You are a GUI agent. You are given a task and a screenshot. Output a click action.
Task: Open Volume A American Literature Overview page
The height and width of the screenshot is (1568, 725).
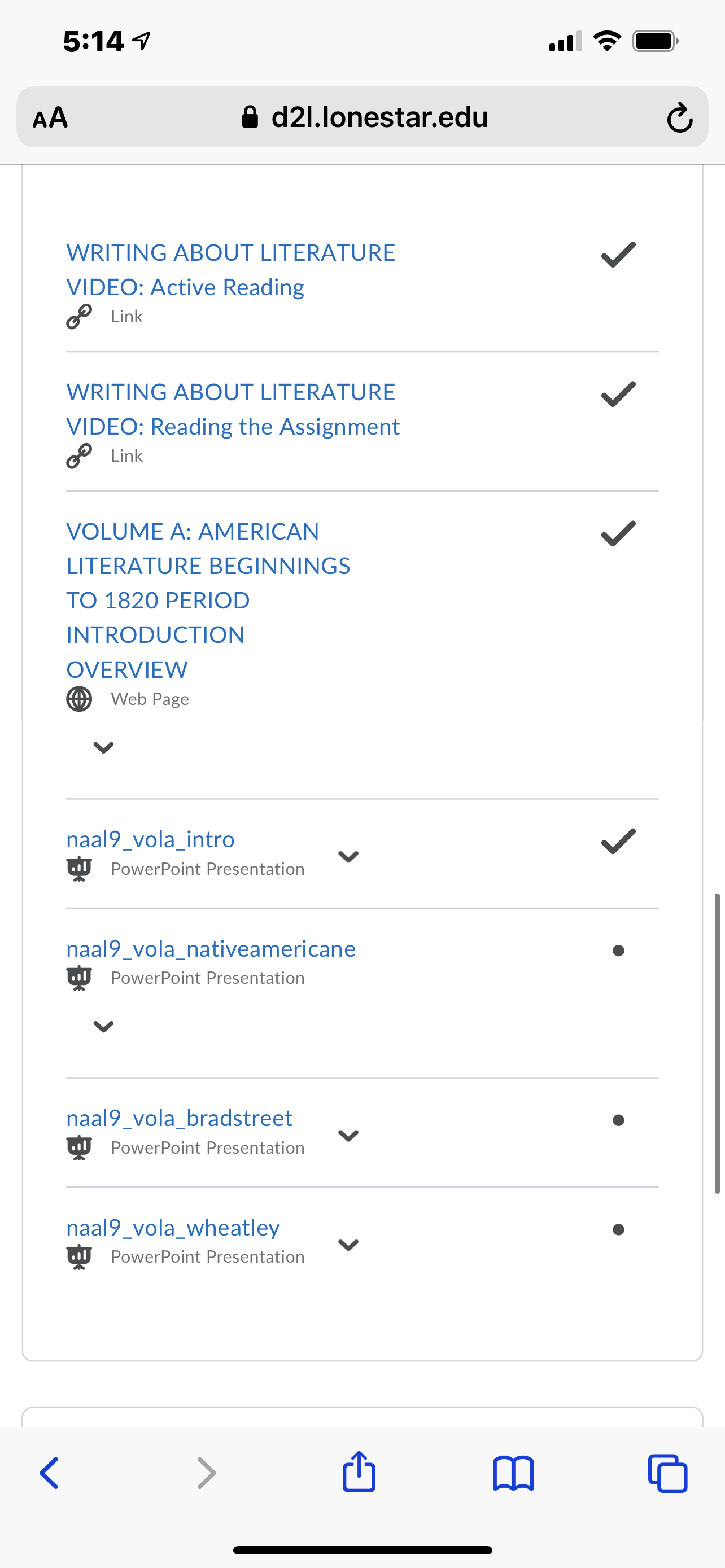tap(208, 600)
